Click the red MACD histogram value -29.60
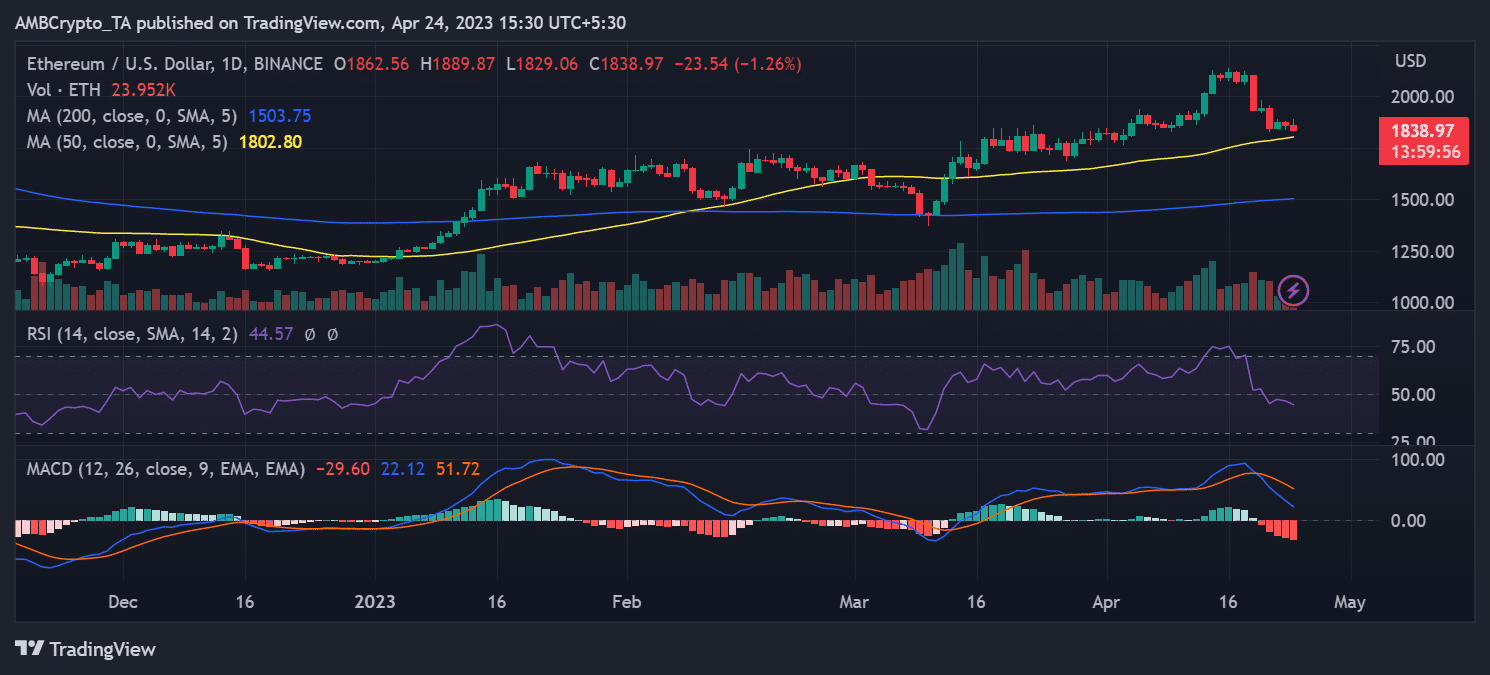This screenshot has height=675, width=1490. click(x=341, y=468)
